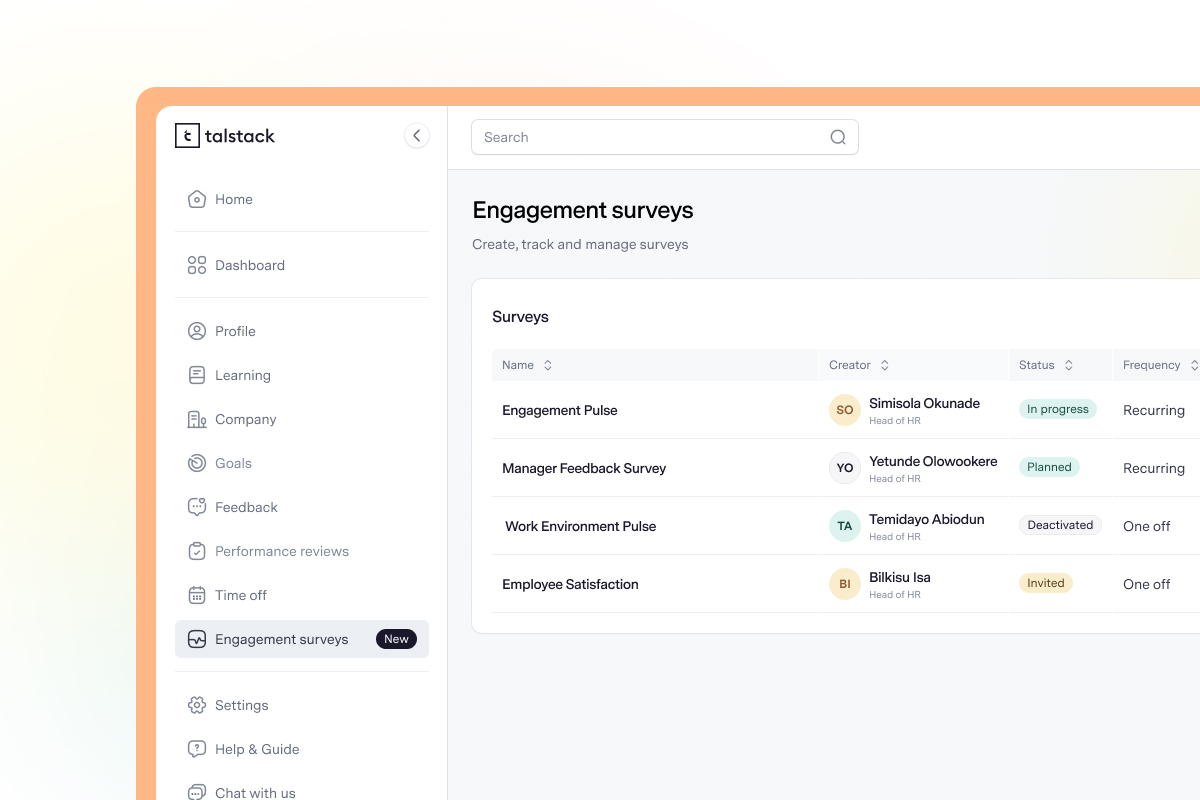Click the Home icon in sidebar
The height and width of the screenshot is (800, 1200).
point(197,199)
